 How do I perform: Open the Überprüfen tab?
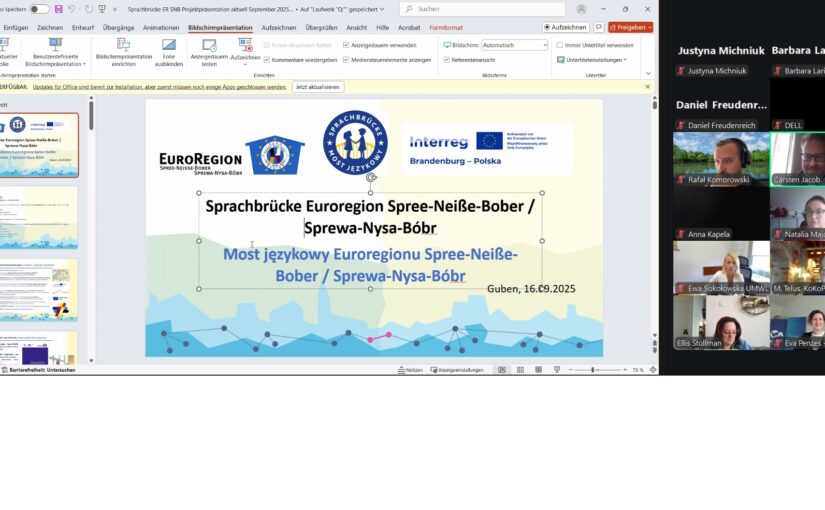(x=321, y=27)
